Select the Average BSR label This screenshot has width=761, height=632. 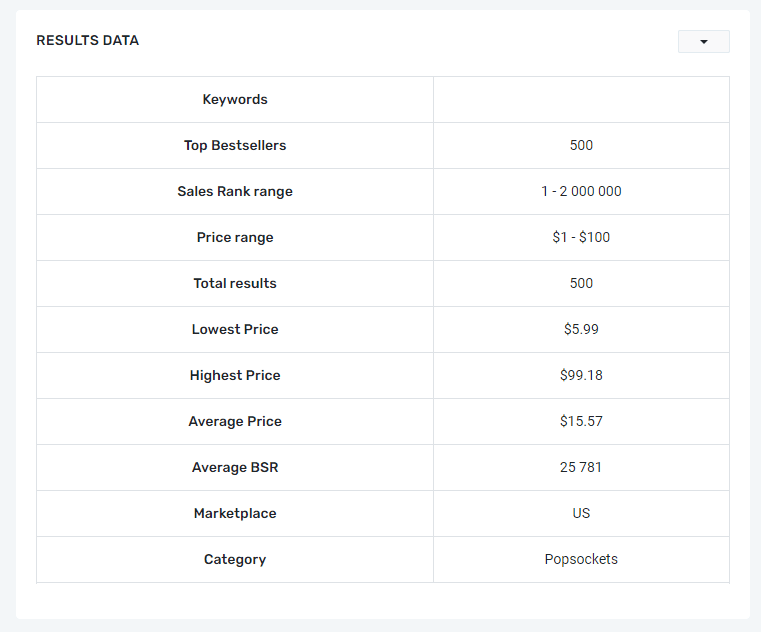pyautogui.click(x=235, y=467)
